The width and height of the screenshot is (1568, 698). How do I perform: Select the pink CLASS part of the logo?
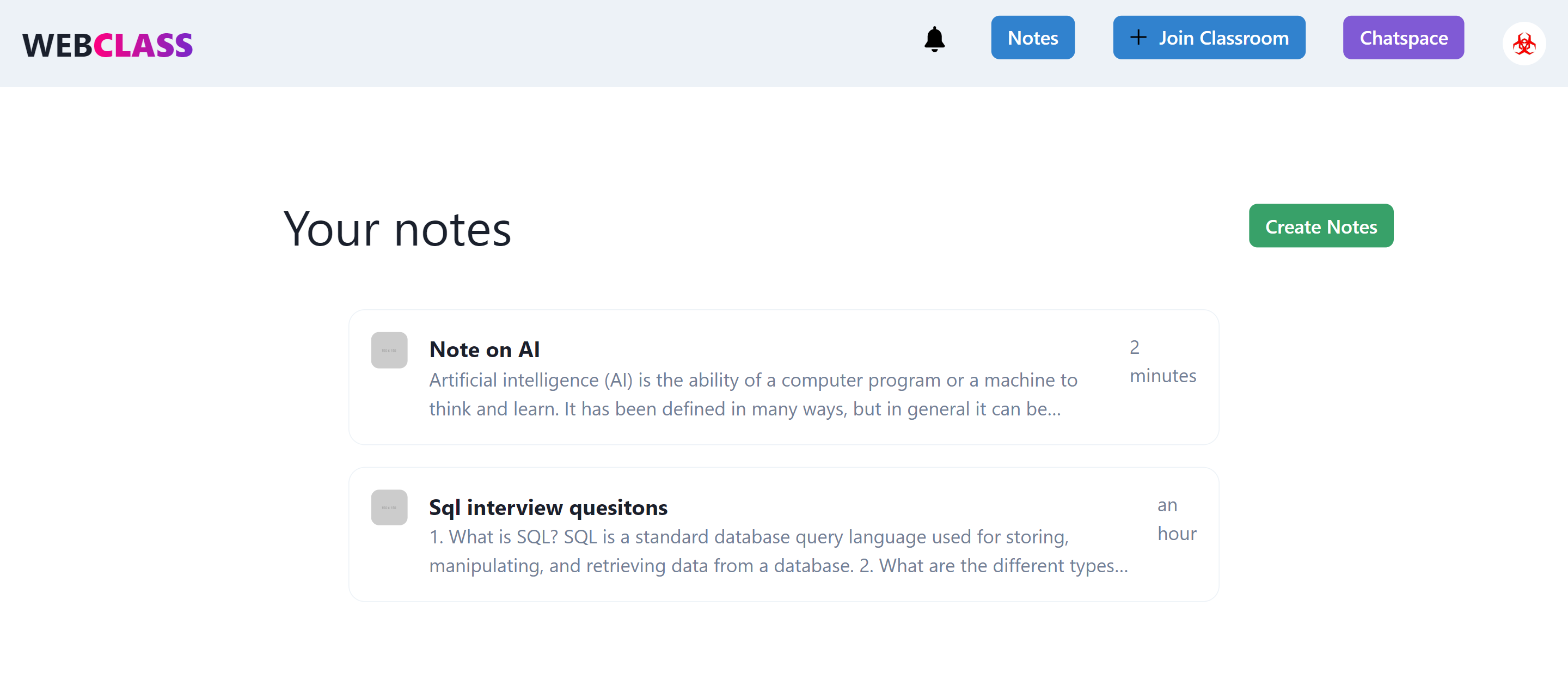[144, 43]
